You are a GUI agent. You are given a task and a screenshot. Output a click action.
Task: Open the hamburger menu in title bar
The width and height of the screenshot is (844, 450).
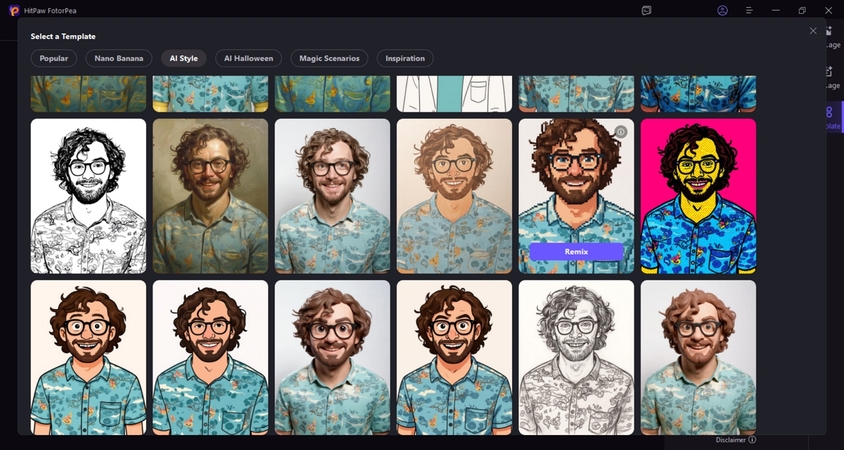(749, 10)
